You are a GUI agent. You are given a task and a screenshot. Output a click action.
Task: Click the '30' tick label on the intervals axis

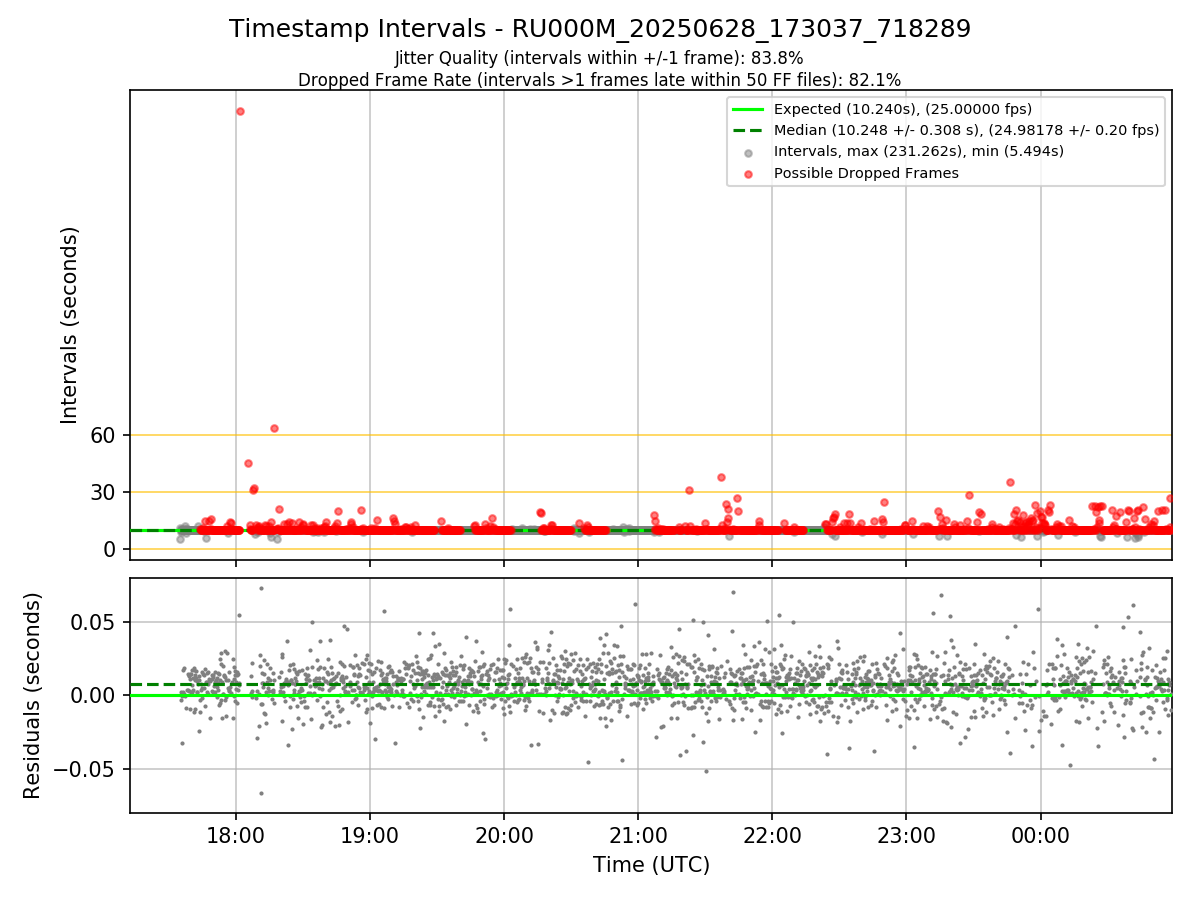click(x=105, y=492)
